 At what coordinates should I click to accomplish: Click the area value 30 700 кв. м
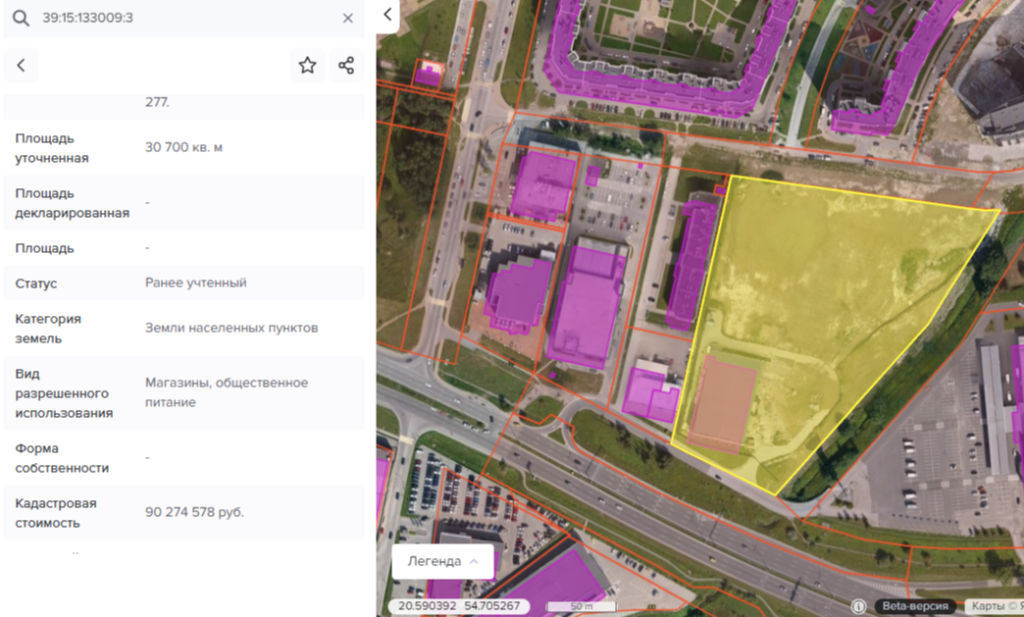point(183,147)
